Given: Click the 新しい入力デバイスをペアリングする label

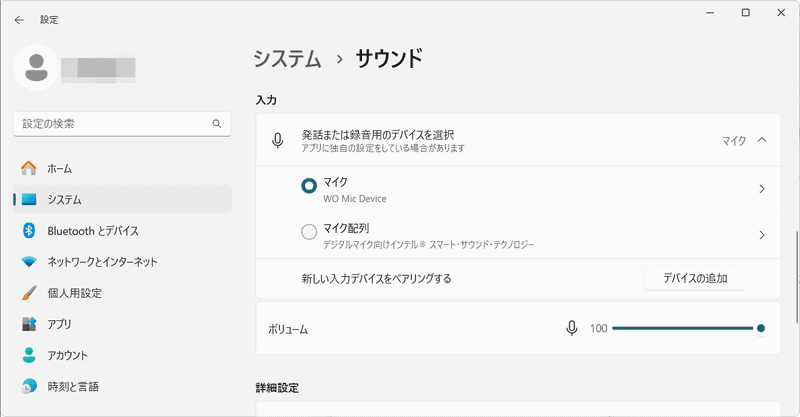Looking at the screenshot, I should (x=377, y=279).
